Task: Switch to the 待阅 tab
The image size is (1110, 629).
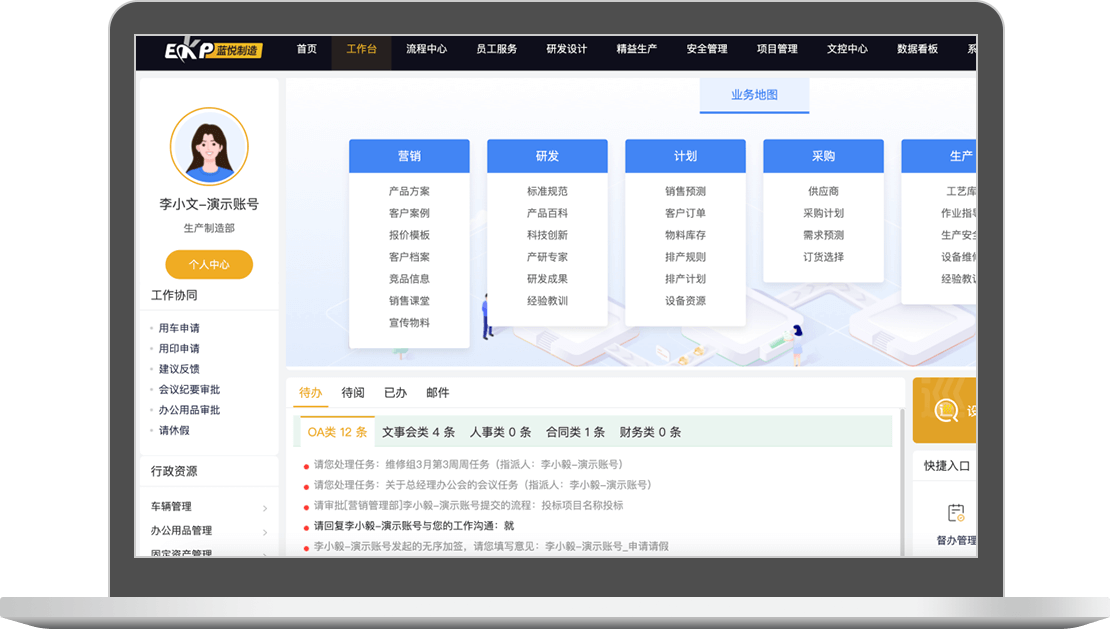Action: pyautogui.click(x=353, y=393)
